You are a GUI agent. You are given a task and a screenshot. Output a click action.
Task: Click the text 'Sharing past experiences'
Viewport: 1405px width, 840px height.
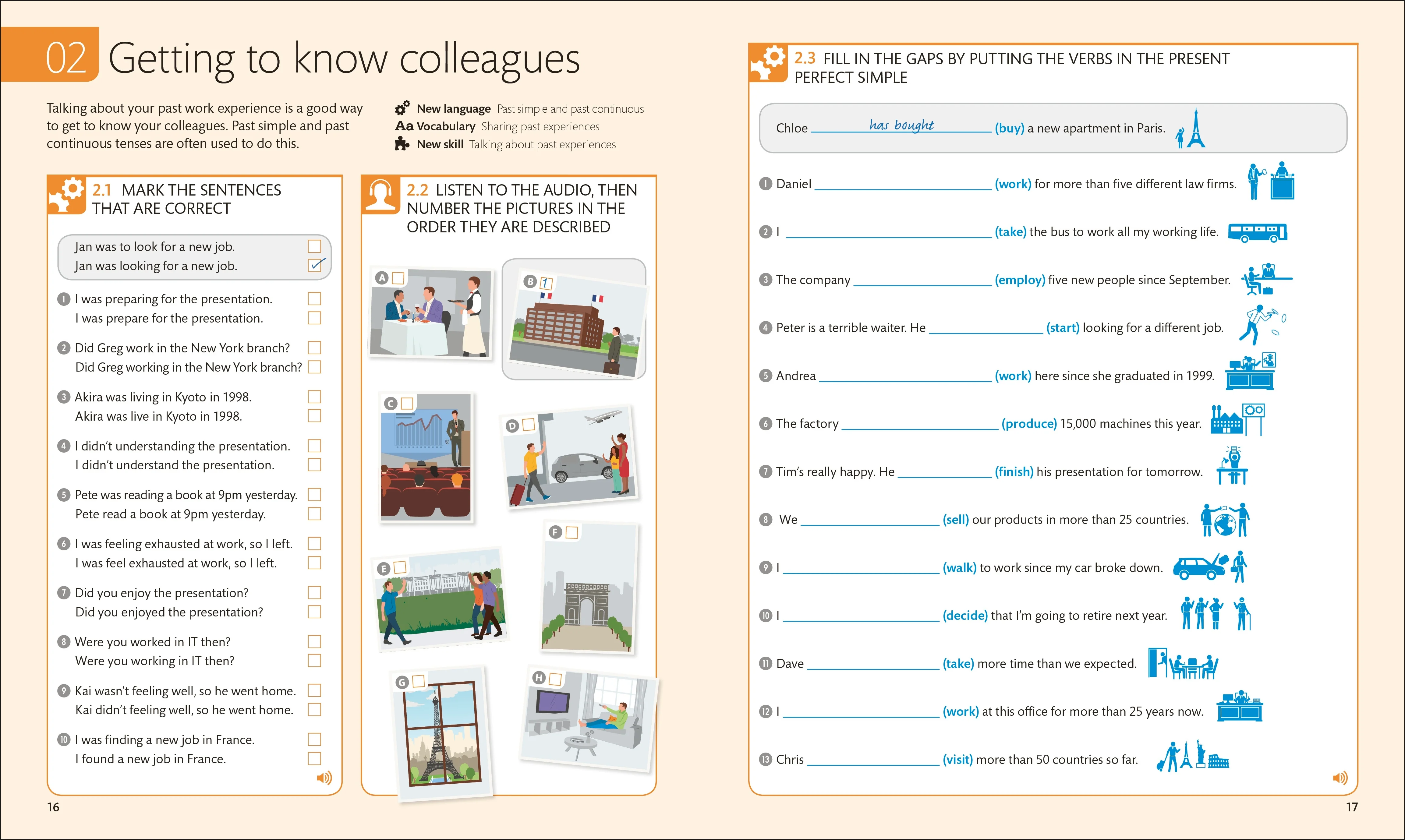[540, 126]
